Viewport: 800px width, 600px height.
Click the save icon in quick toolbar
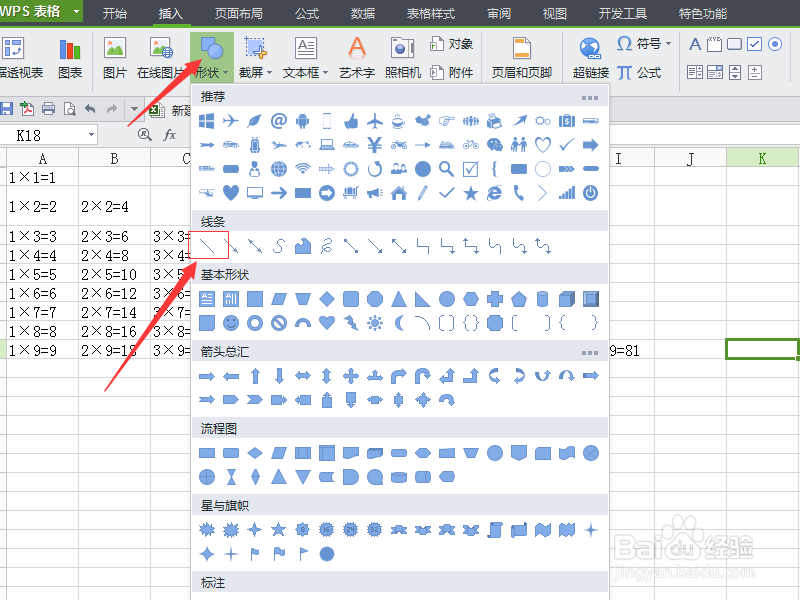(7, 108)
